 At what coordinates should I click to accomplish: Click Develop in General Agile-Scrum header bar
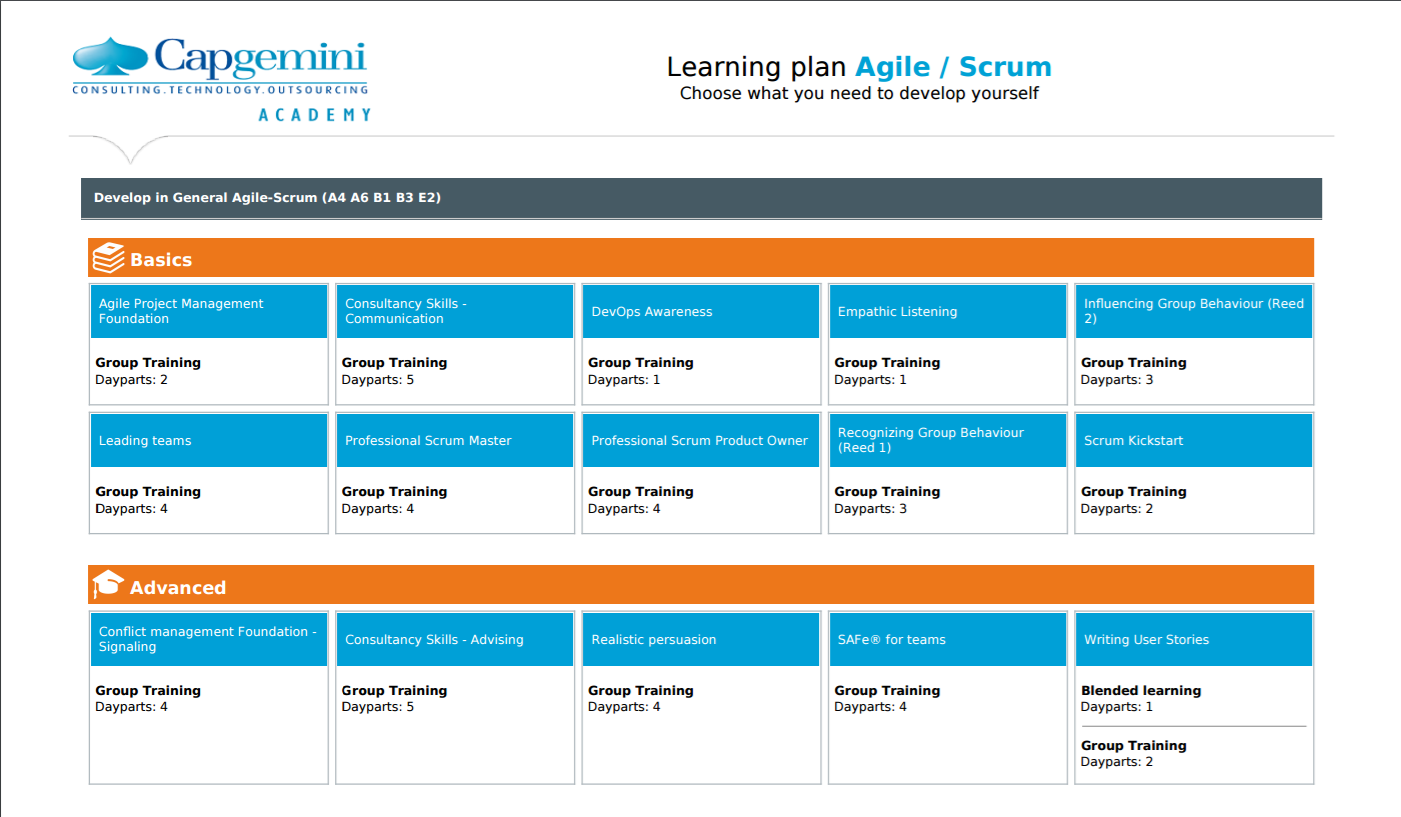point(701,198)
